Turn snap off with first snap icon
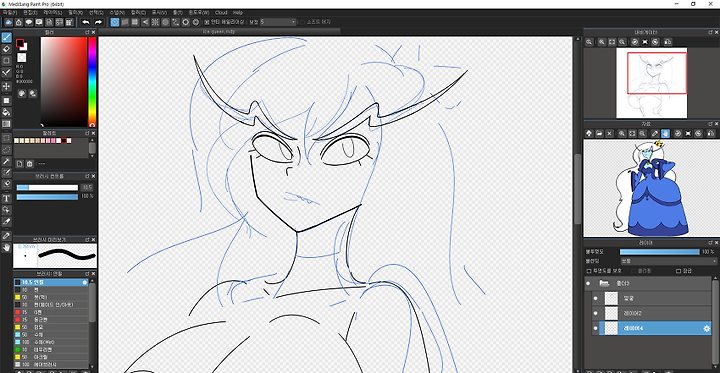720x373 pixels. tap(115, 22)
